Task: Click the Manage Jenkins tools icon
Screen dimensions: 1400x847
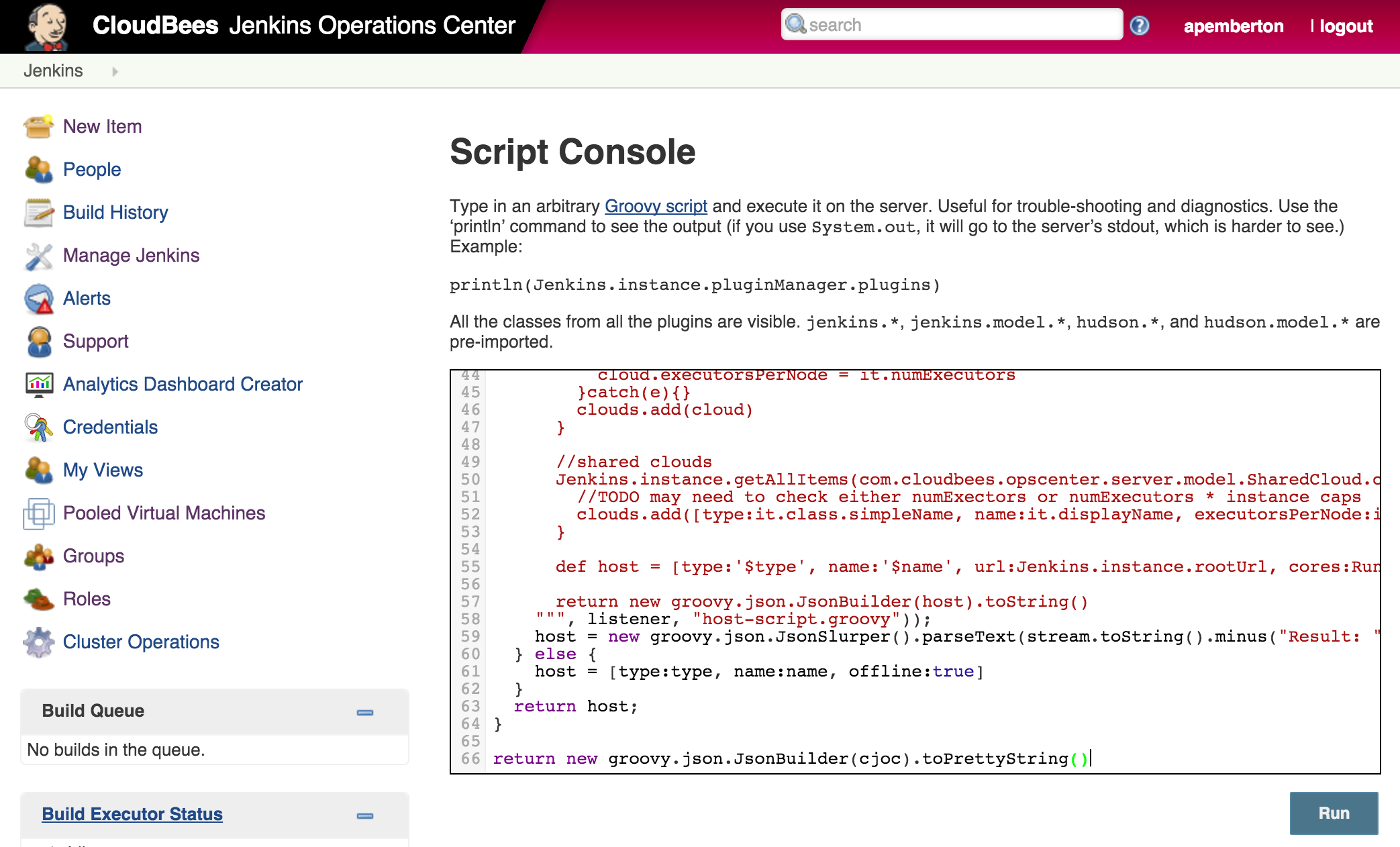Action: pyautogui.click(x=38, y=256)
